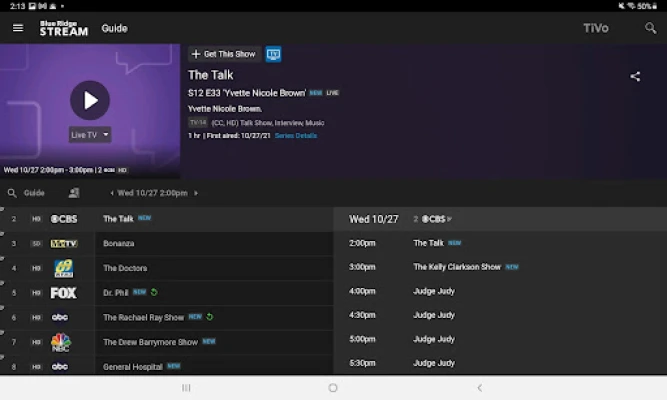The height and width of the screenshot is (400, 667).
Task: Select the FOX channel logo
Action: 63,293
